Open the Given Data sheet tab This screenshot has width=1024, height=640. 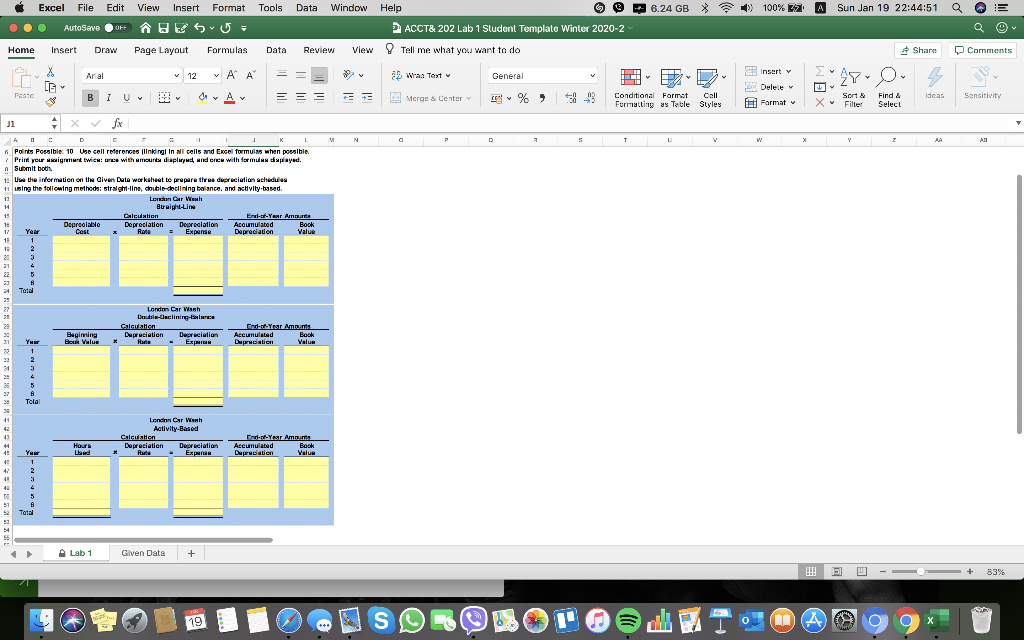(x=143, y=552)
